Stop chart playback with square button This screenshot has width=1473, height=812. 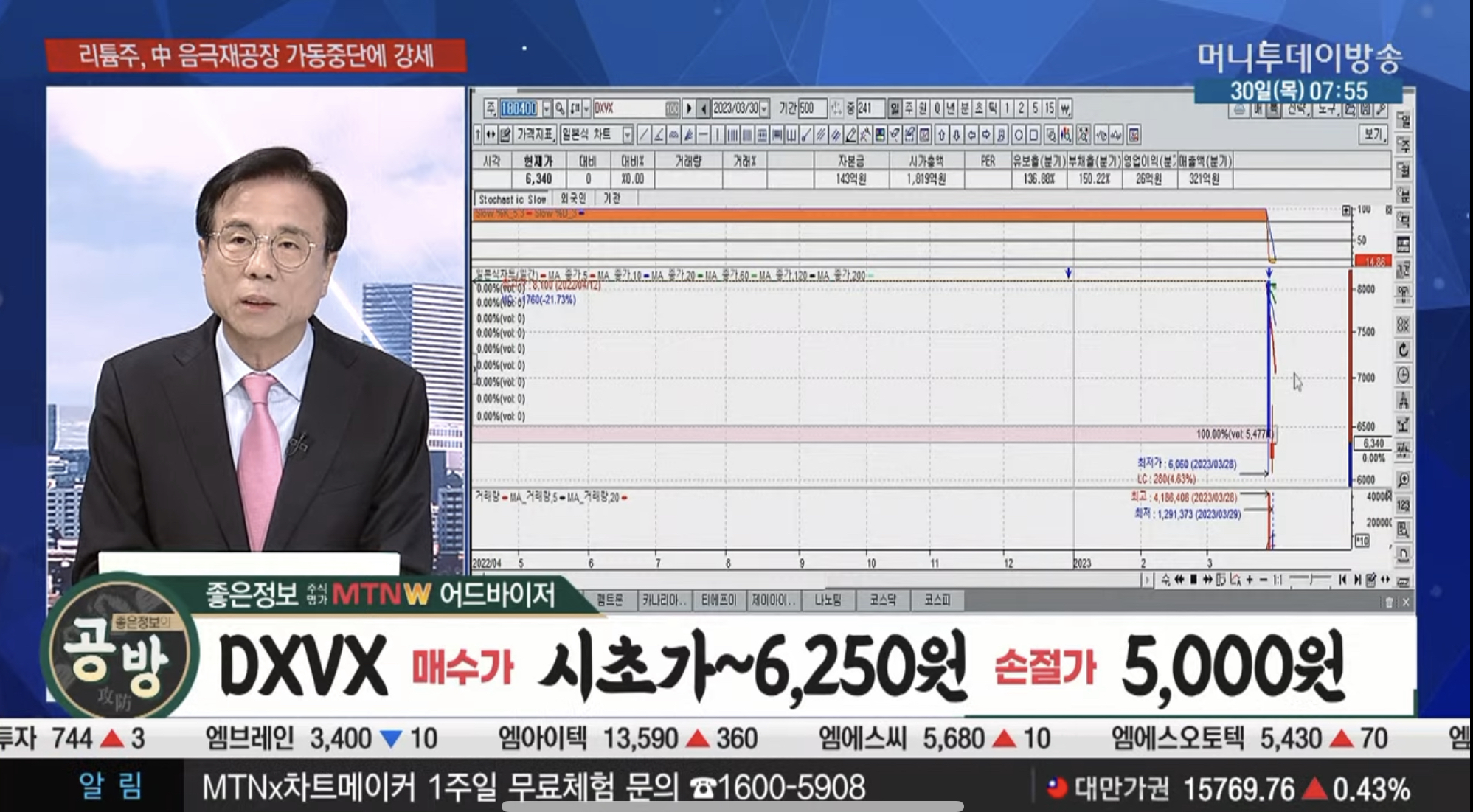point(1193,580)
